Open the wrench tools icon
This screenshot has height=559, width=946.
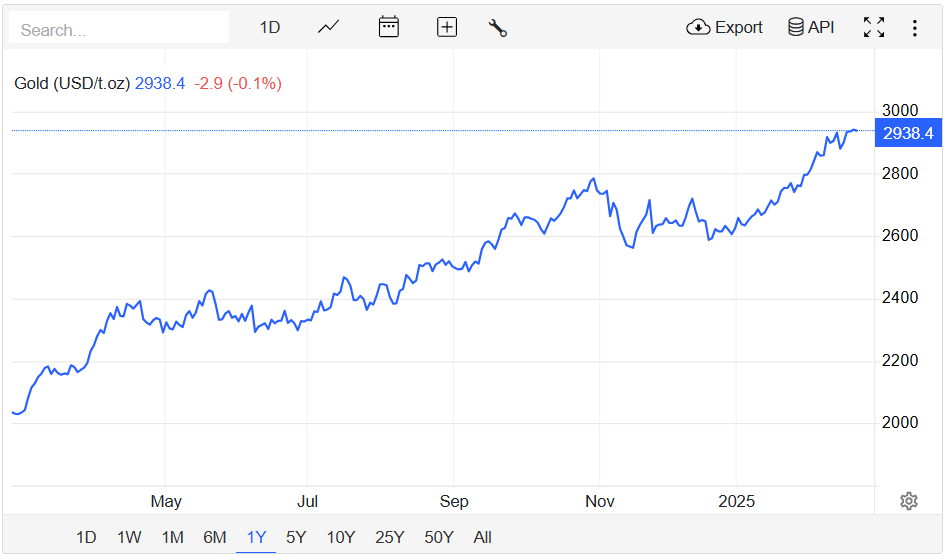498,28
